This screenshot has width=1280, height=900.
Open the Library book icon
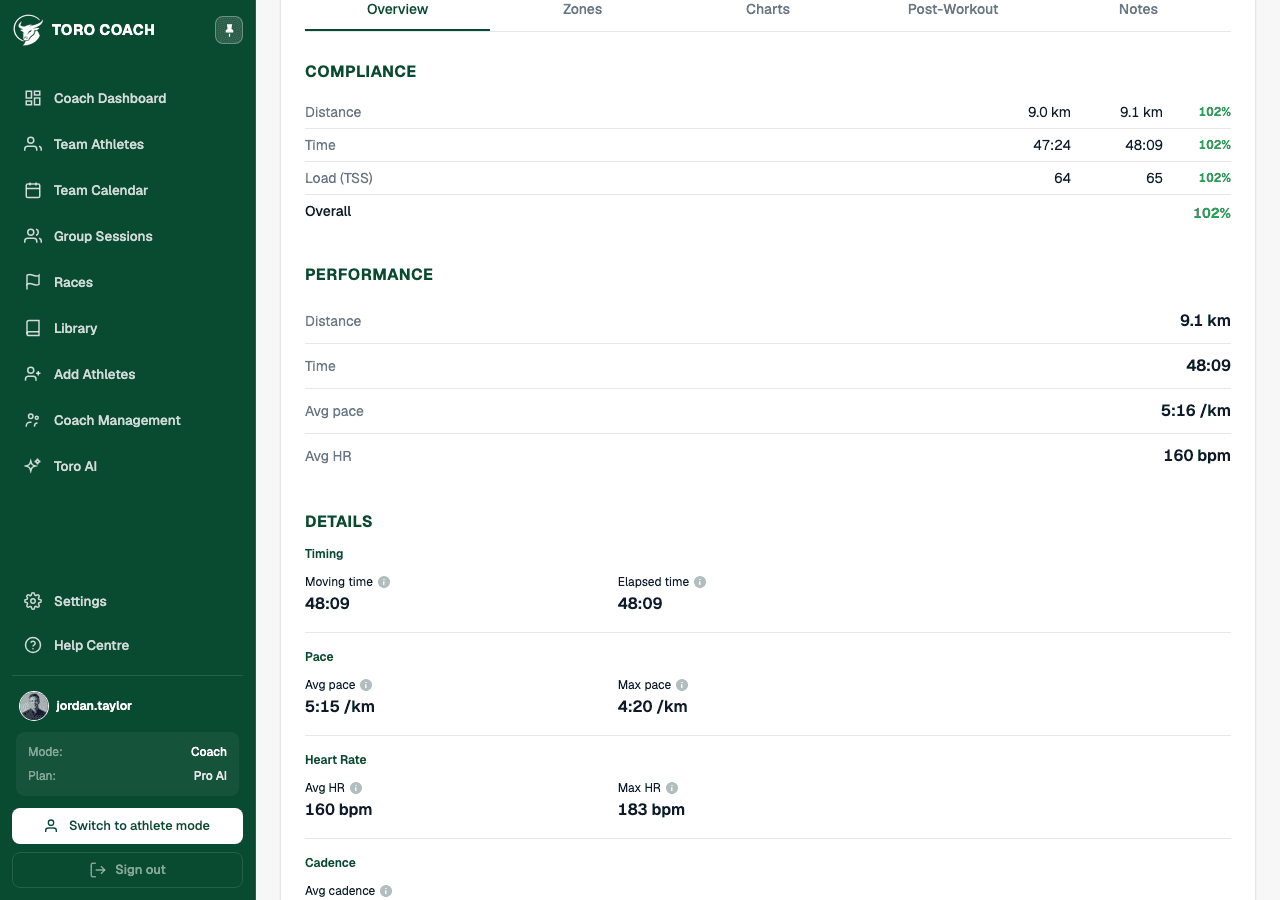click(33, 328)
